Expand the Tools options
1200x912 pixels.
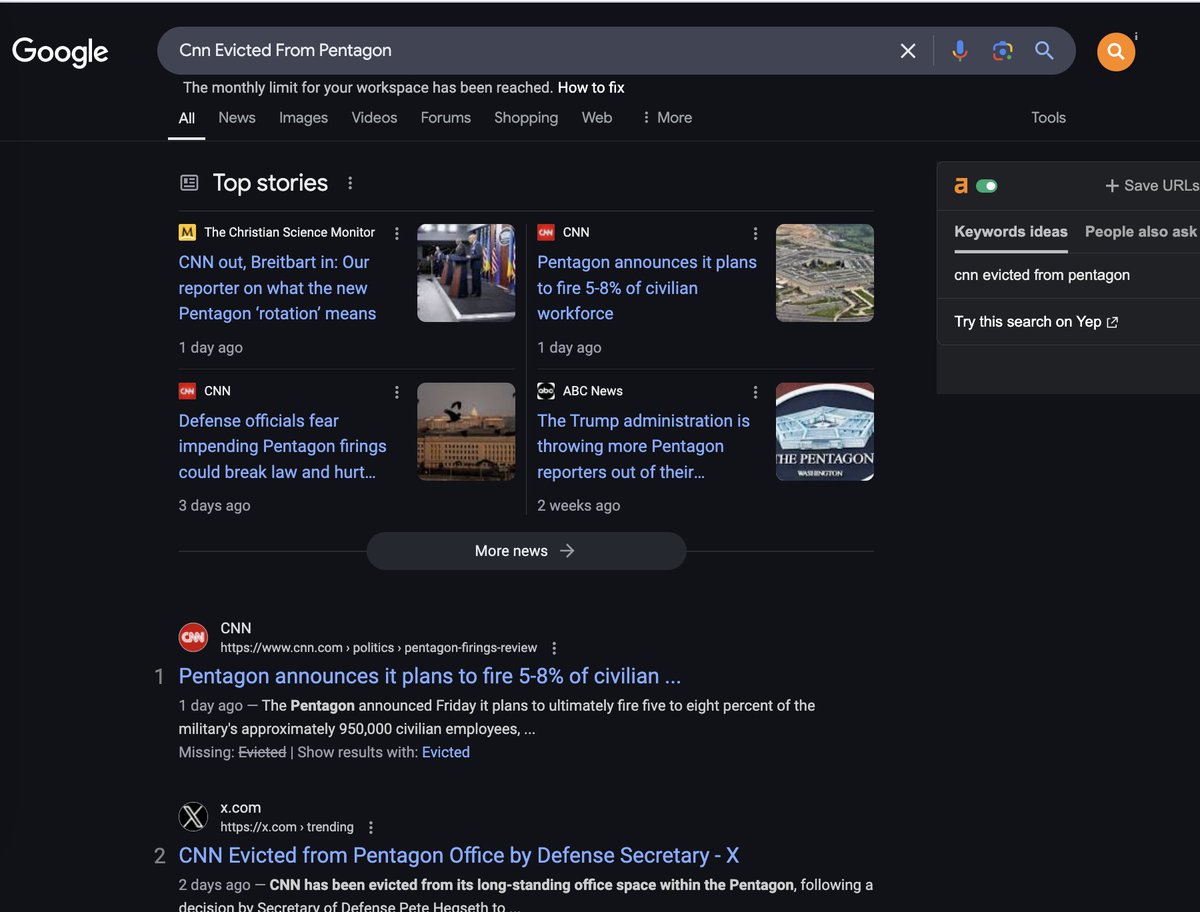click(x=1048, y=117)
